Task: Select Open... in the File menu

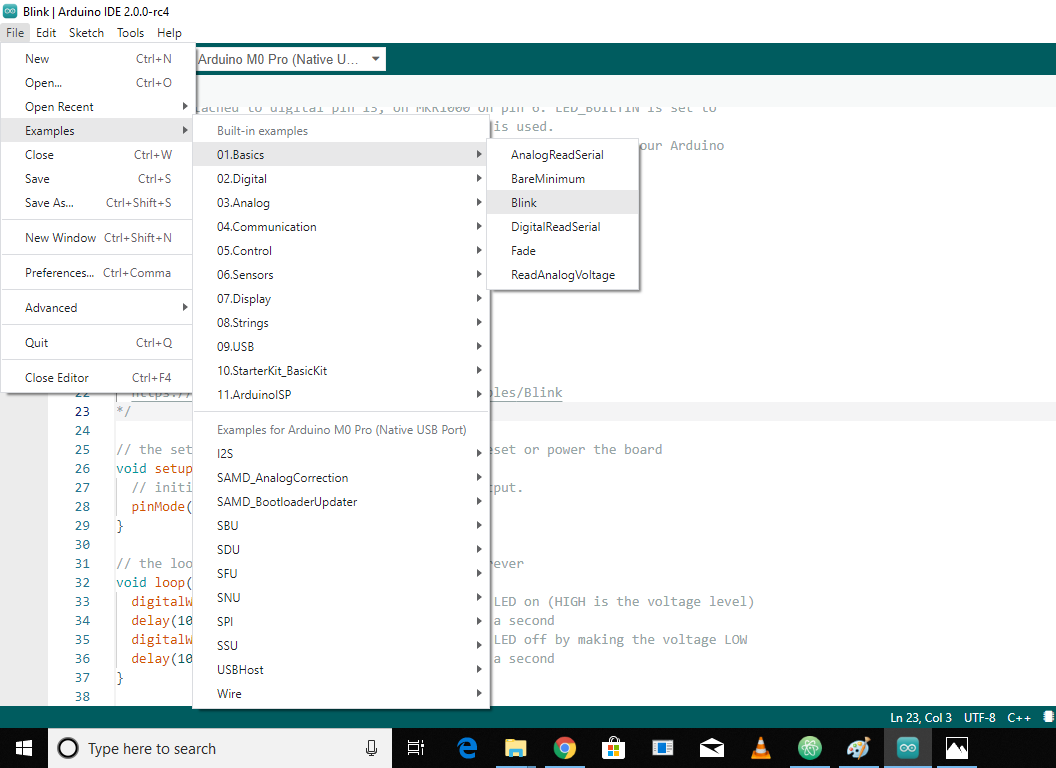Action: point(98,83)
